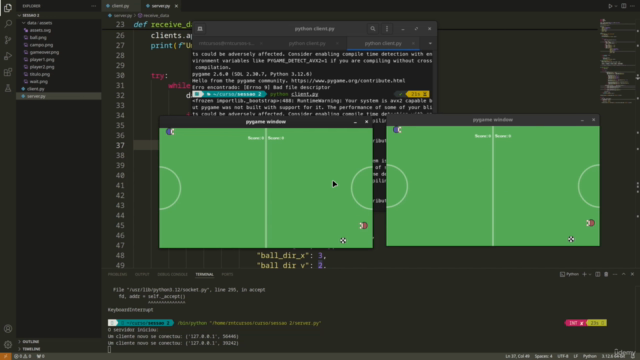
Task: Add a new terminal with plus icon
Action: click(584, 274)
